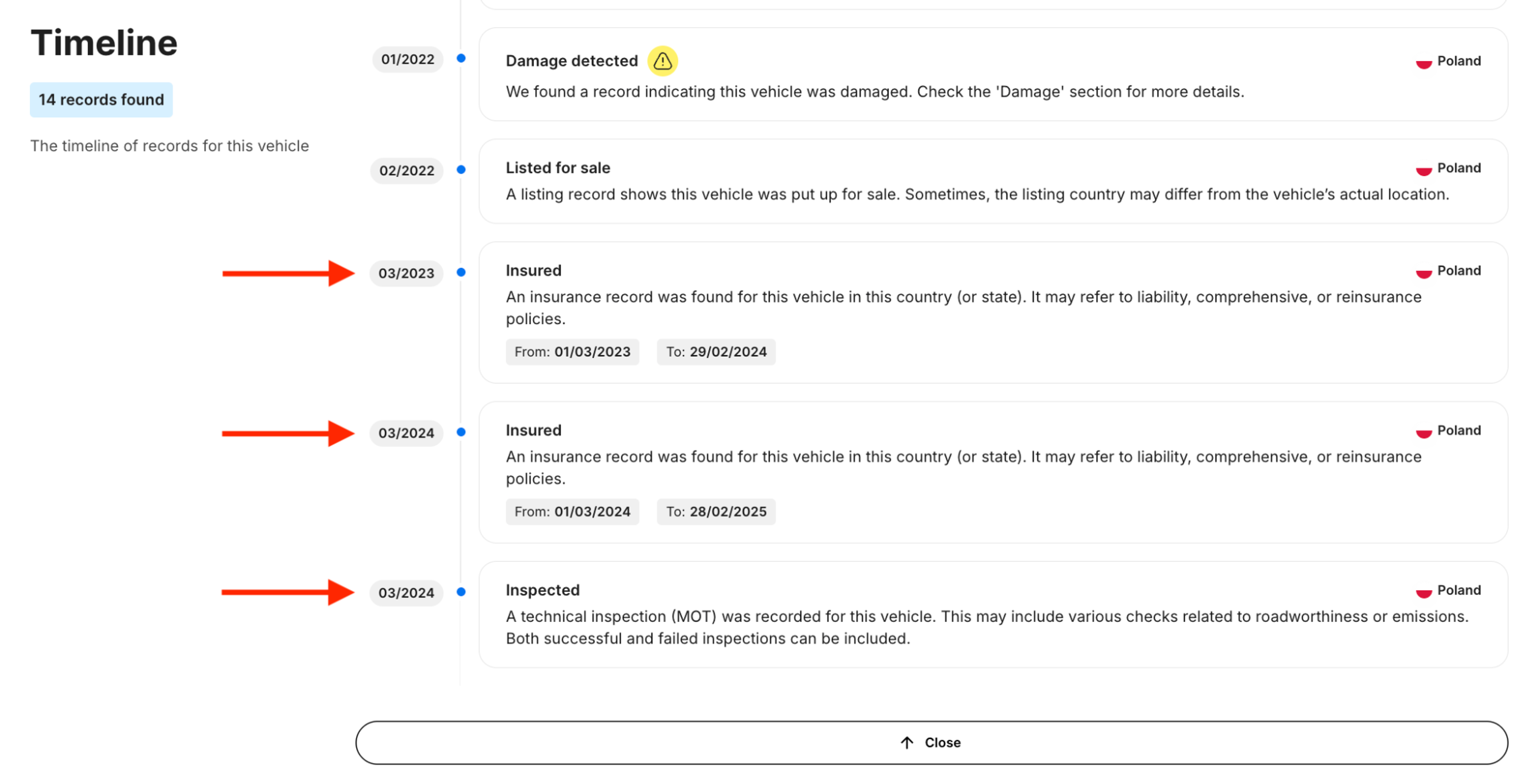This screenshot has height=784, width=1540.
Task: Select the 03/2024 date label beside the Inspected record
Action: (407, 593)
